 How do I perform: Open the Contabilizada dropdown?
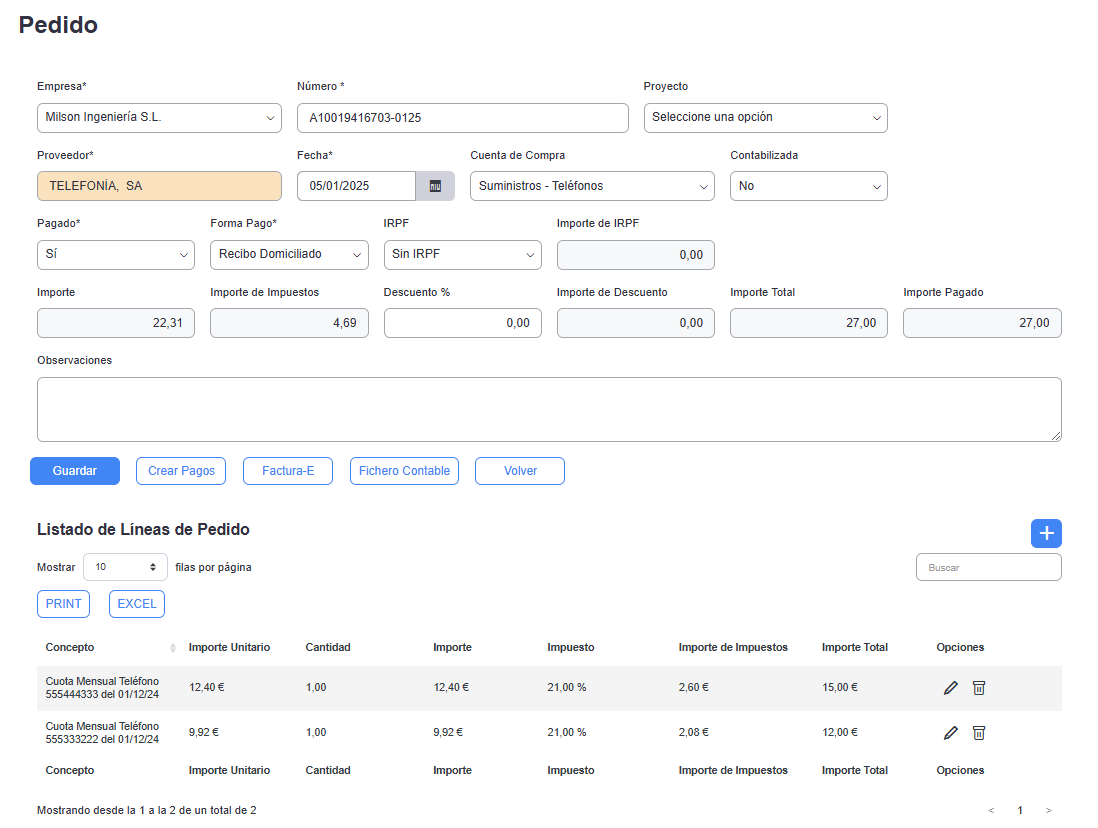click(808, 186)
